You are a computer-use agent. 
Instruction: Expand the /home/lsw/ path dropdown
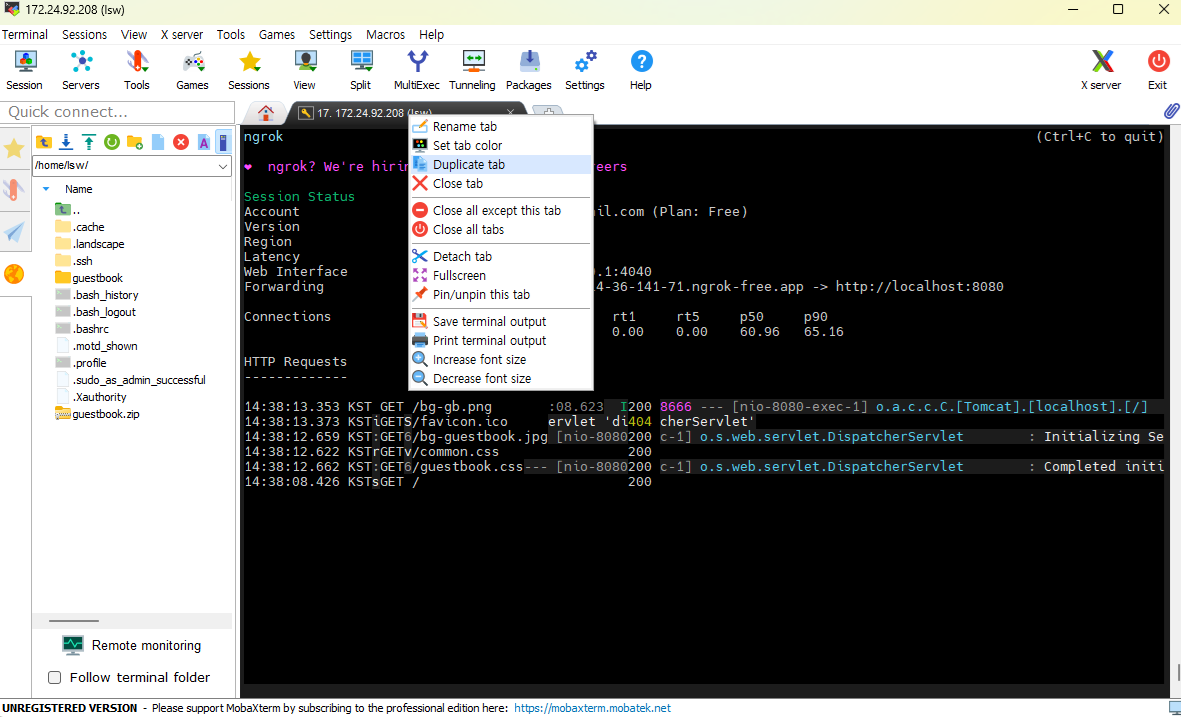point(223,166)
